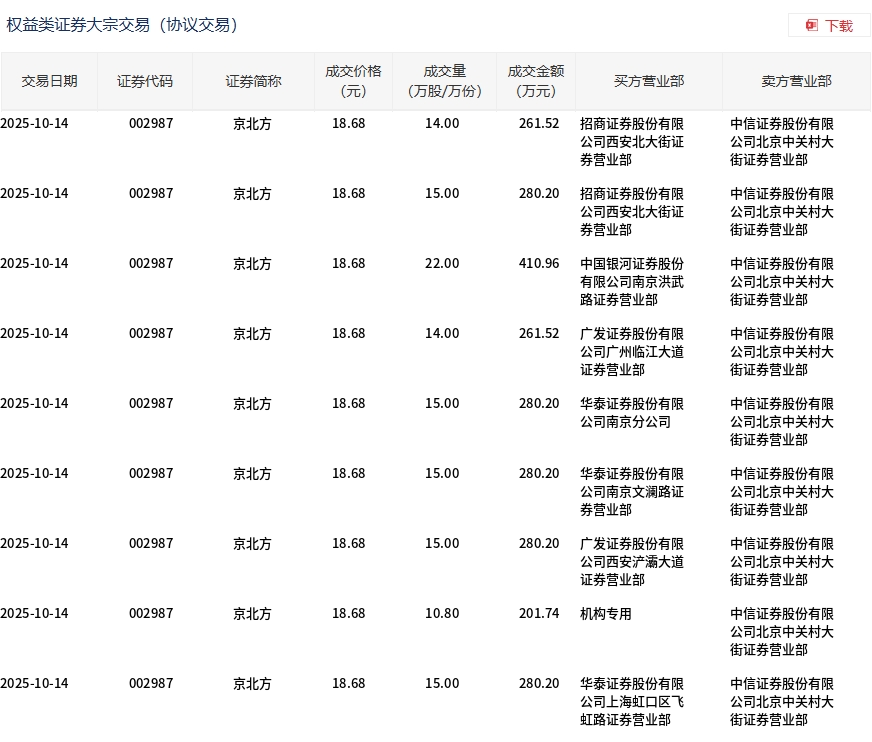Image resolution: width=872 pixels, height=742 pixels.
Task: Click the 410.96 amount cell
Action: pyautogui.click(x=539, y=263)
